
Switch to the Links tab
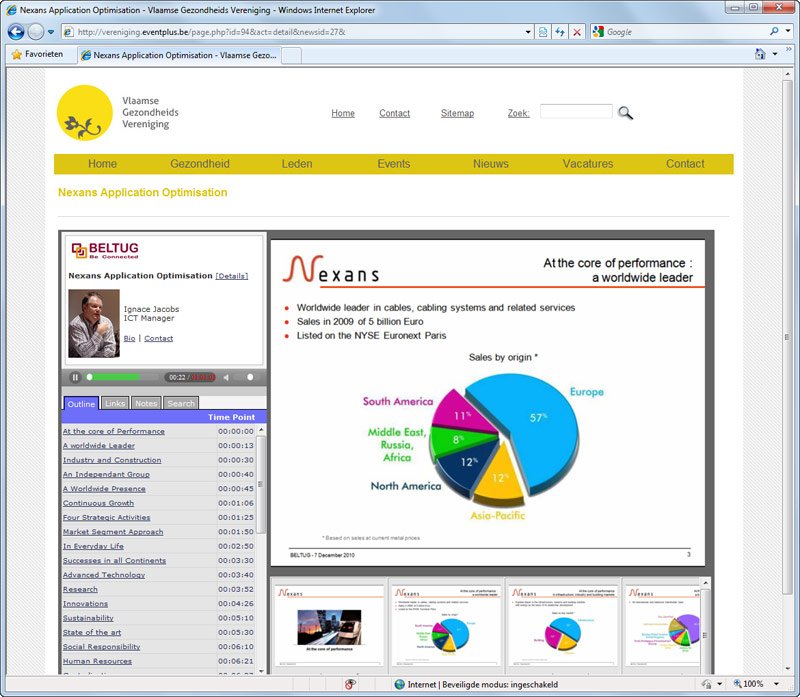pos(115,403)
